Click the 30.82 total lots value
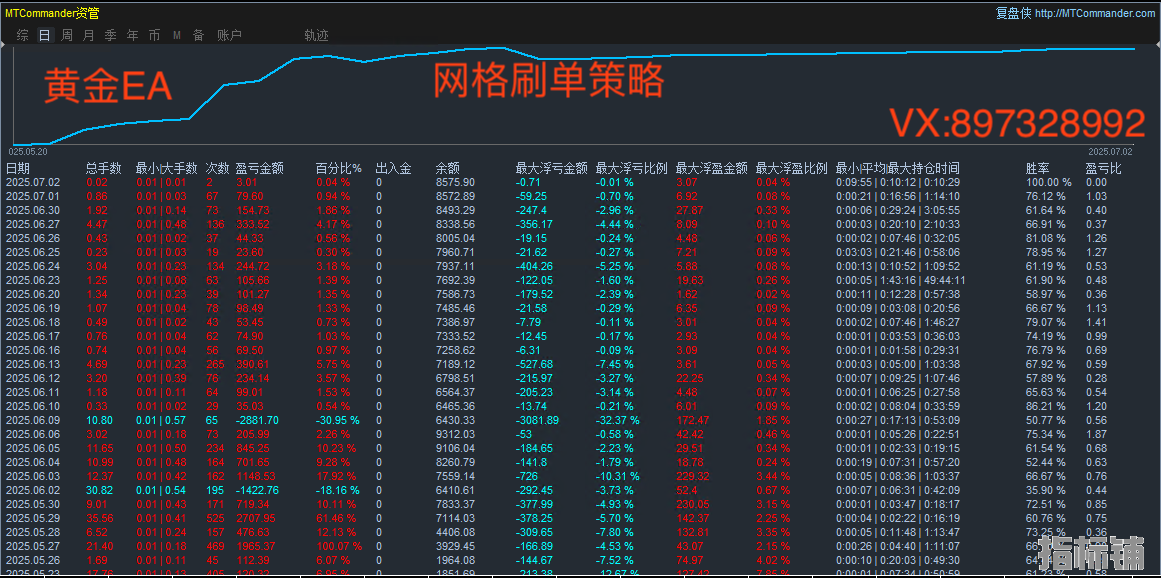The height and width of the screenshot is (578, 1161). click(99, 490)
